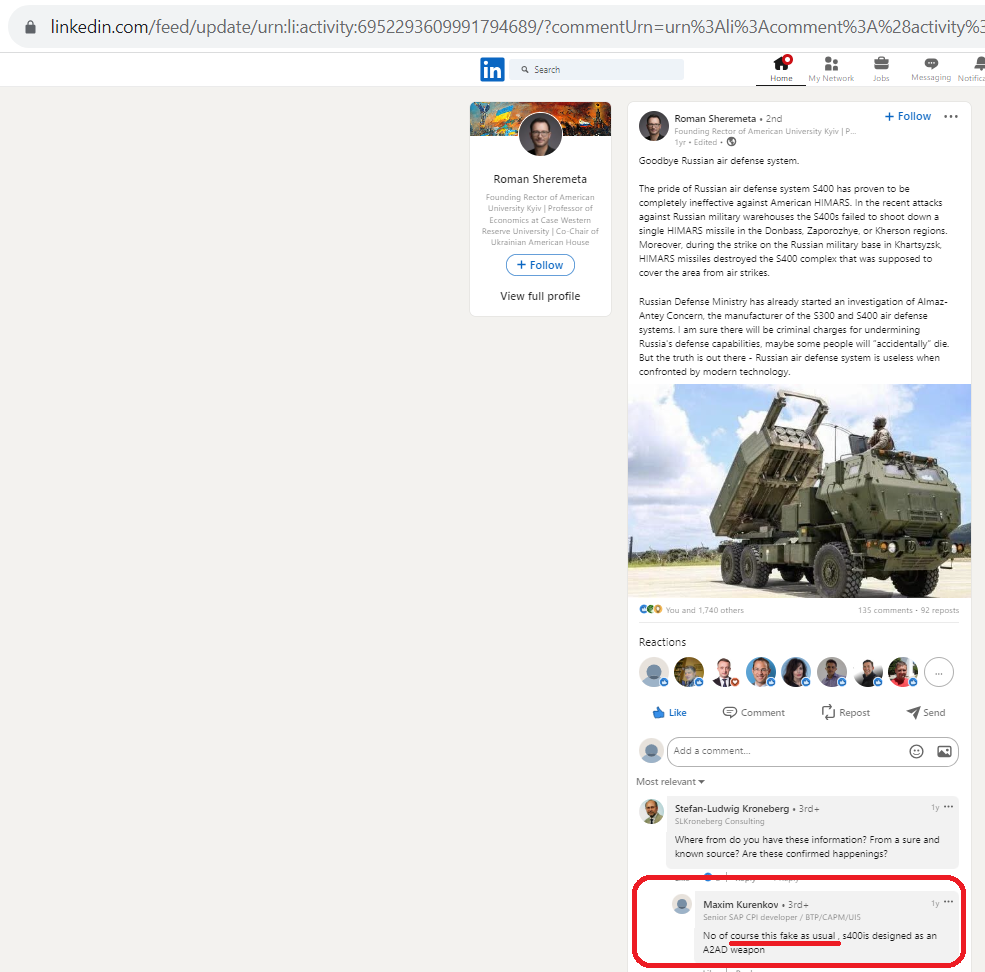Click the LinkedIn logo icon

pos(492,69)
